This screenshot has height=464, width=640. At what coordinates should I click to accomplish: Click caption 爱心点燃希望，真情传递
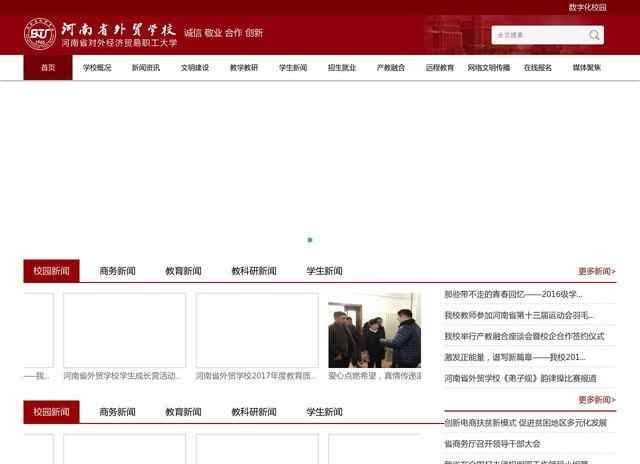click(375, 376)
